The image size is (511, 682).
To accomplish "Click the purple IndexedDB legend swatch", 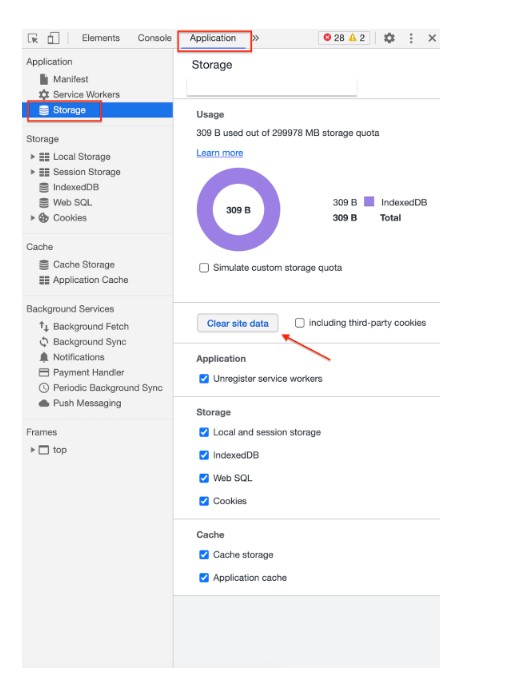I will (x=369, y=201).
